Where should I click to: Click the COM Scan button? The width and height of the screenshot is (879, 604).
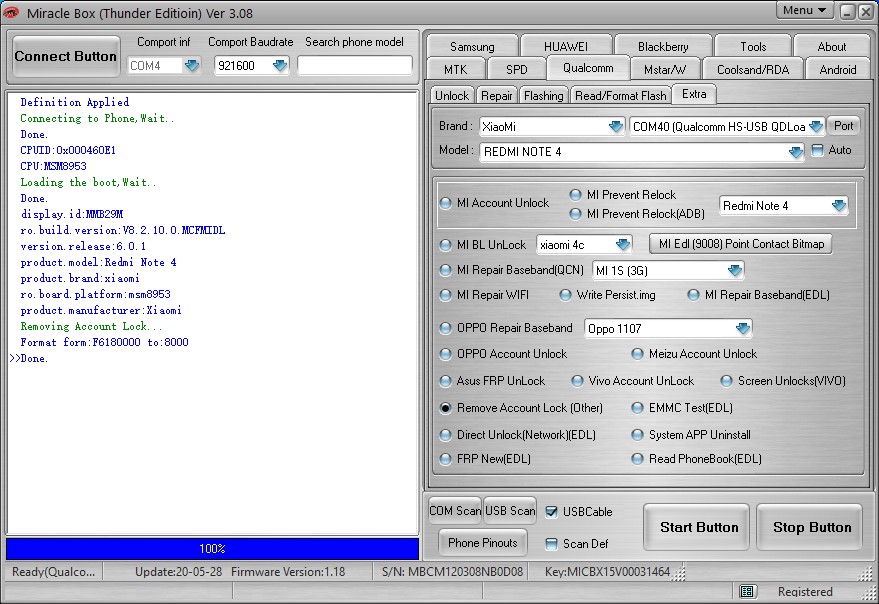point(455,511)
